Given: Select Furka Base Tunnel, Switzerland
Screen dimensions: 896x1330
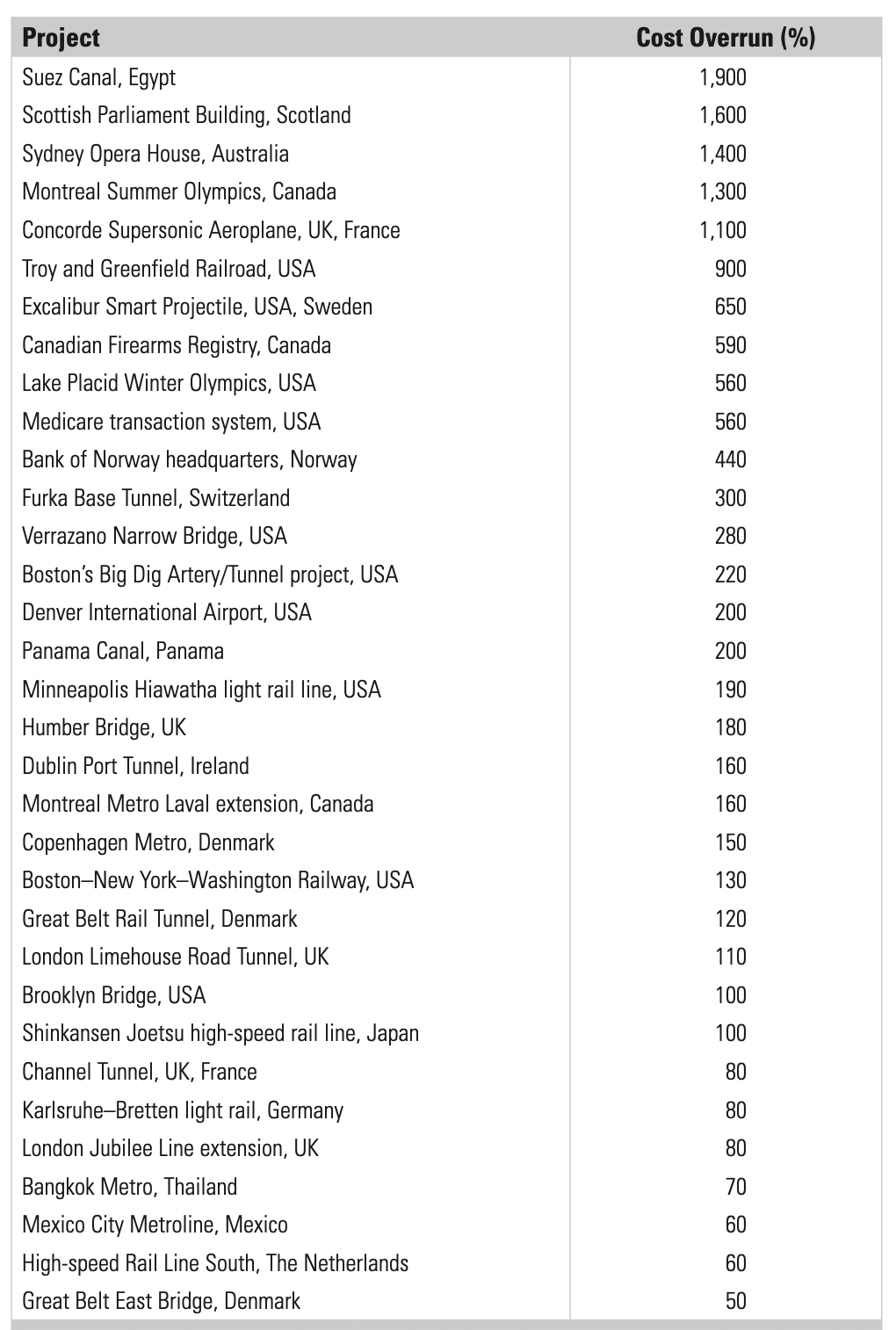Looking at the screenshot, I should pos(155,498).
